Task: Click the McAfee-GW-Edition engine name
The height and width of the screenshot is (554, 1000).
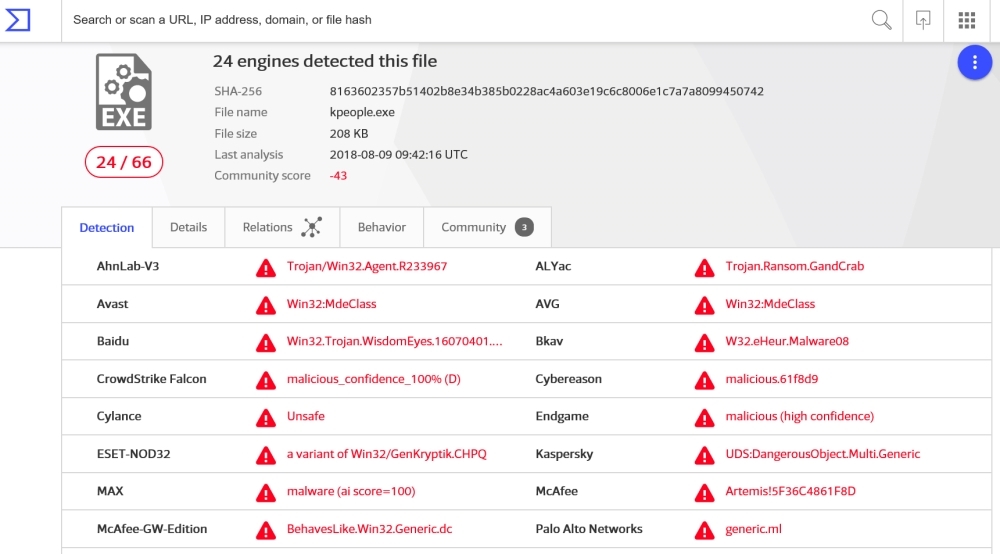Action: coord(152,528)
